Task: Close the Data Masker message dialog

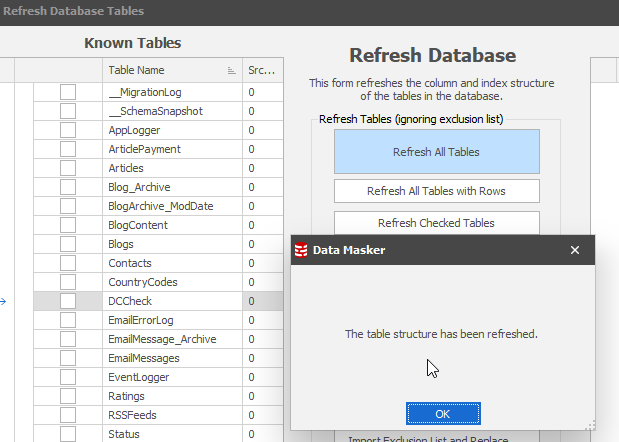Action: [575, 250]
